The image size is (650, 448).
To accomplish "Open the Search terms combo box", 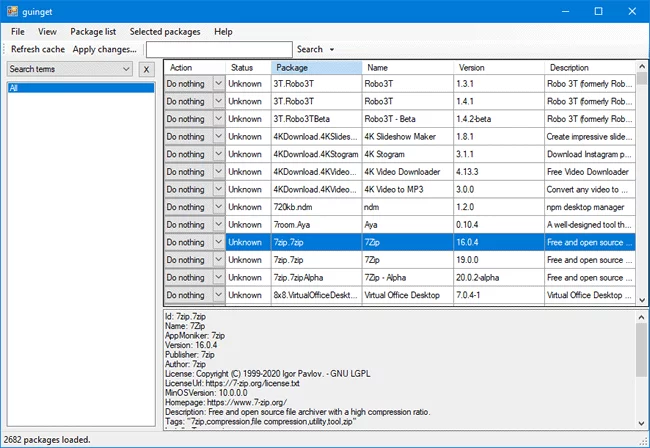I will [x=70, y=69].
